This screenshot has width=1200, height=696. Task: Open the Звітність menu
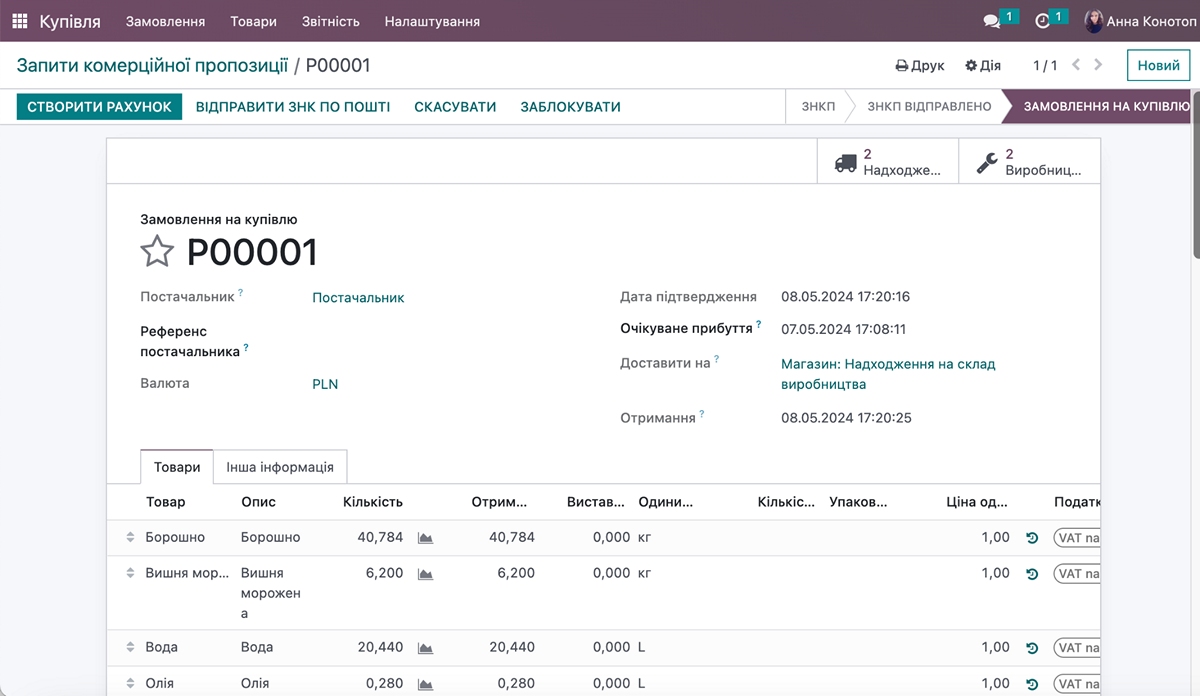click(329, 21)
